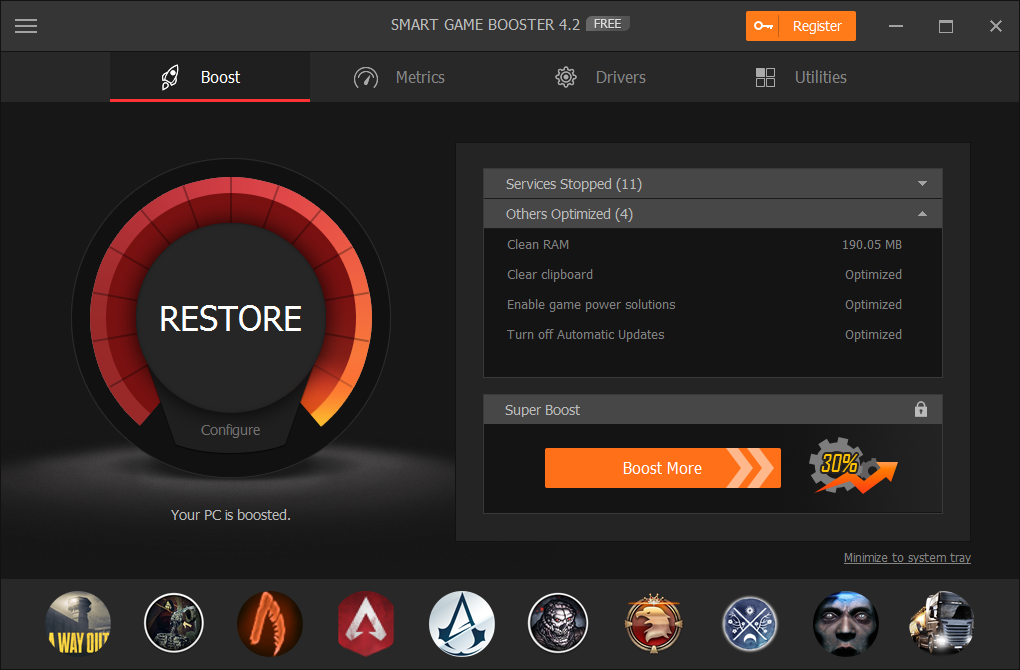Image resolution: width=1020 pixels, height=670 pixels.
Task: Launch the Assassin's Creed Unity icon
Action: tap(462, 623)
